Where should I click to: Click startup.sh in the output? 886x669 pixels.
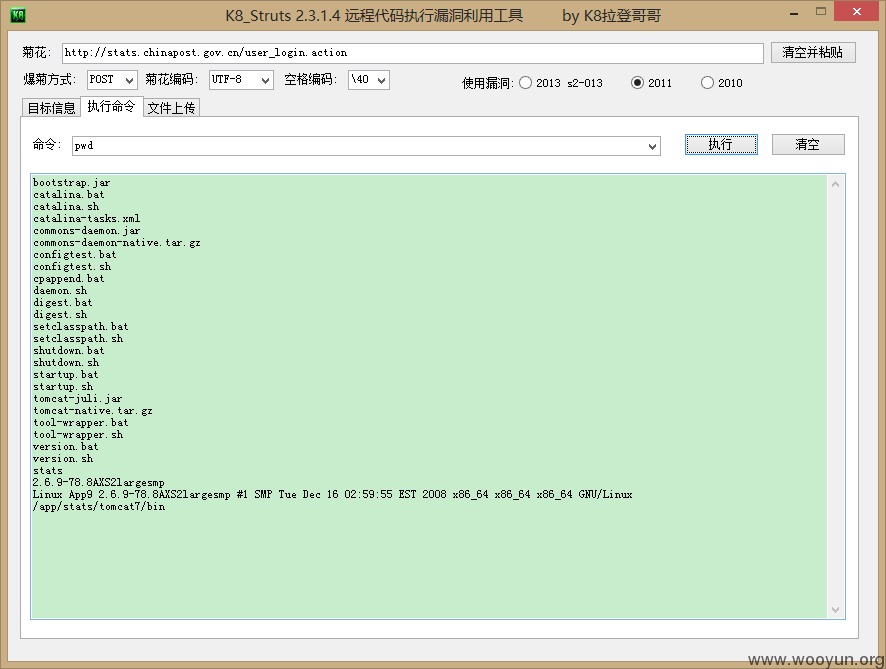[x=63, y=386]
